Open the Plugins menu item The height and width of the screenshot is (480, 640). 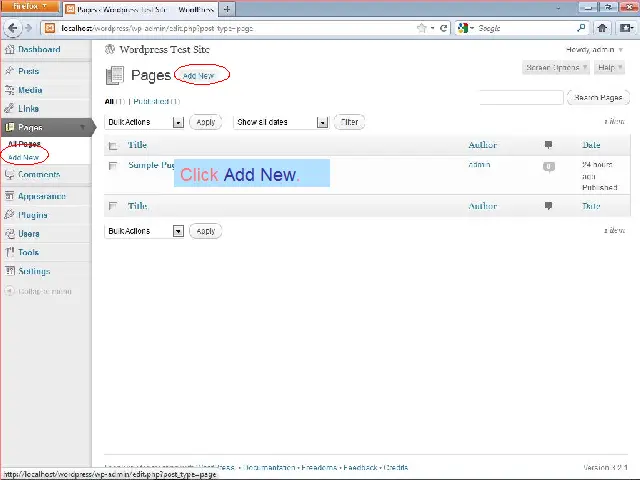tap(33, 215)
